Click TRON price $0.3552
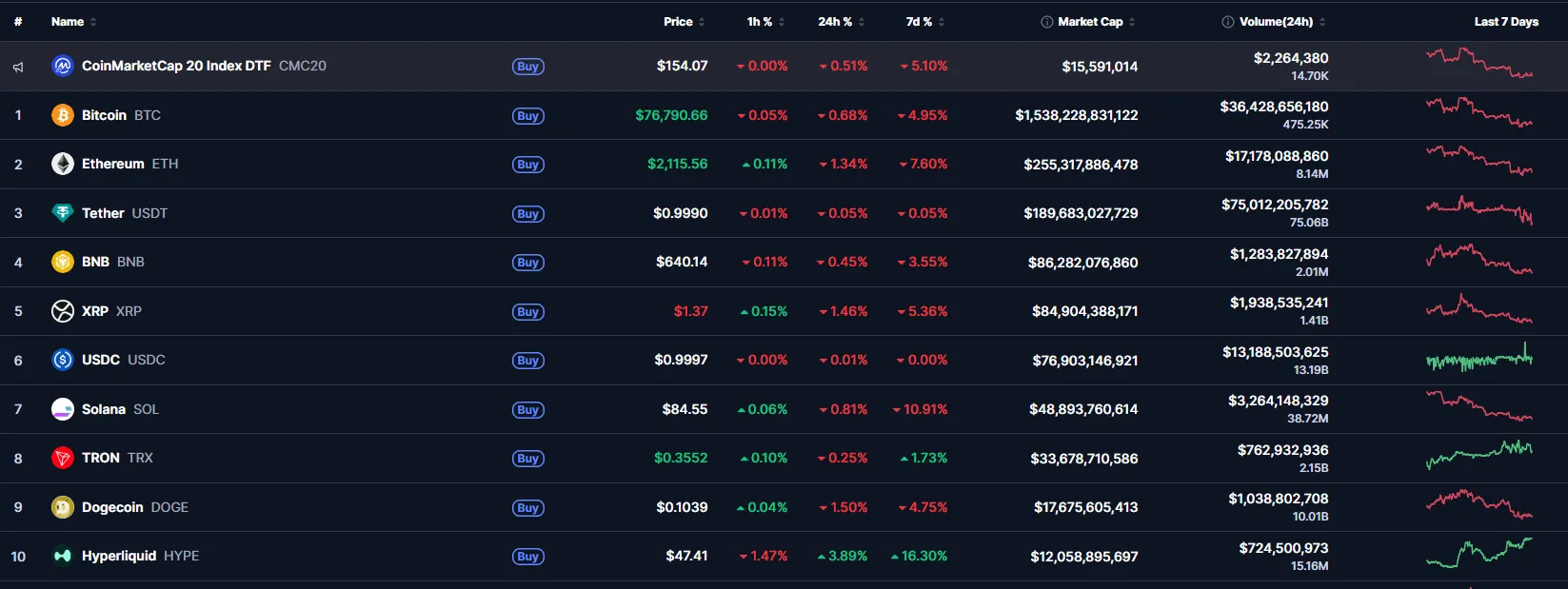The image size is (1568, 589). tap(681, 458)
